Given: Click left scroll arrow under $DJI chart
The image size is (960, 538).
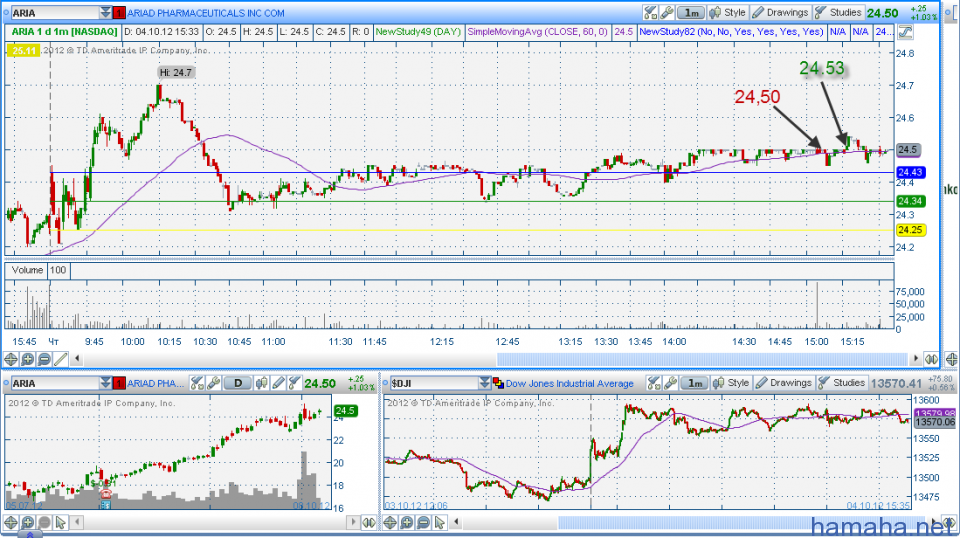Looking at the screenshot, I should pyautogui.click(x=457, y=522).
